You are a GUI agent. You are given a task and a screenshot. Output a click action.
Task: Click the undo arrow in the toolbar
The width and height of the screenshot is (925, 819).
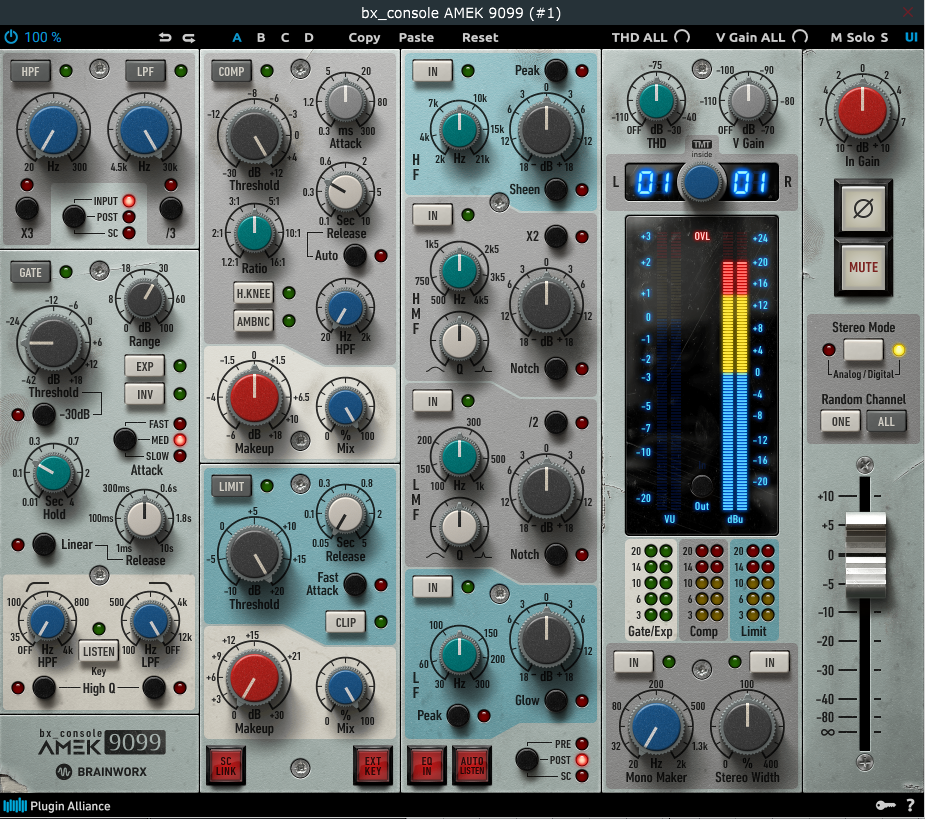point(165,37)
